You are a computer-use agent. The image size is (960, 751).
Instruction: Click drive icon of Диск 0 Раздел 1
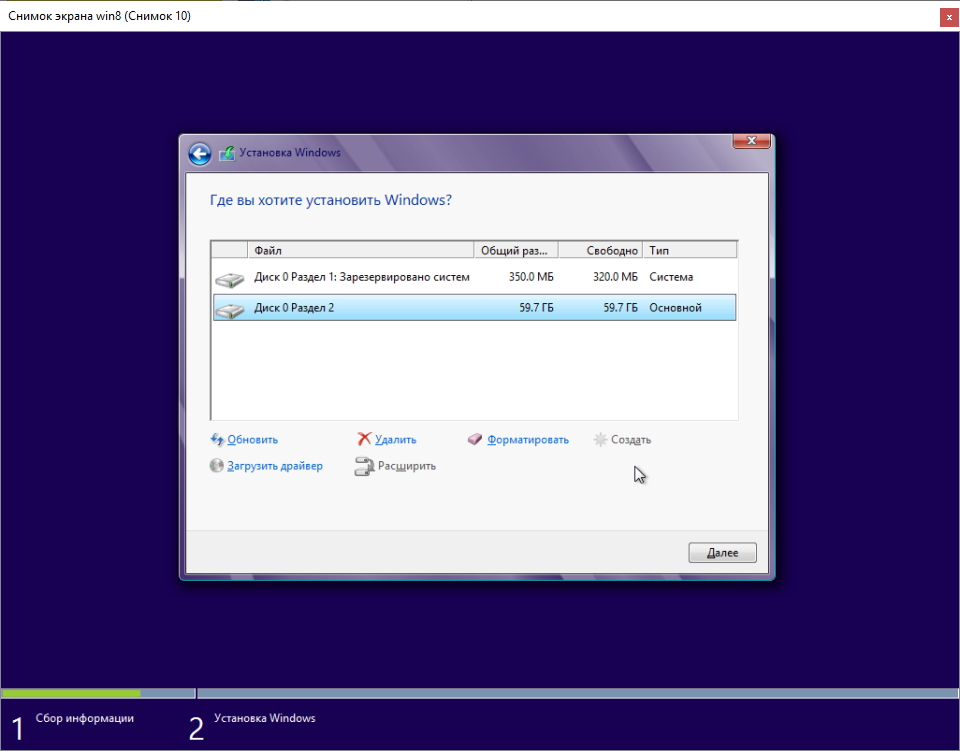[x=230, y=280]
